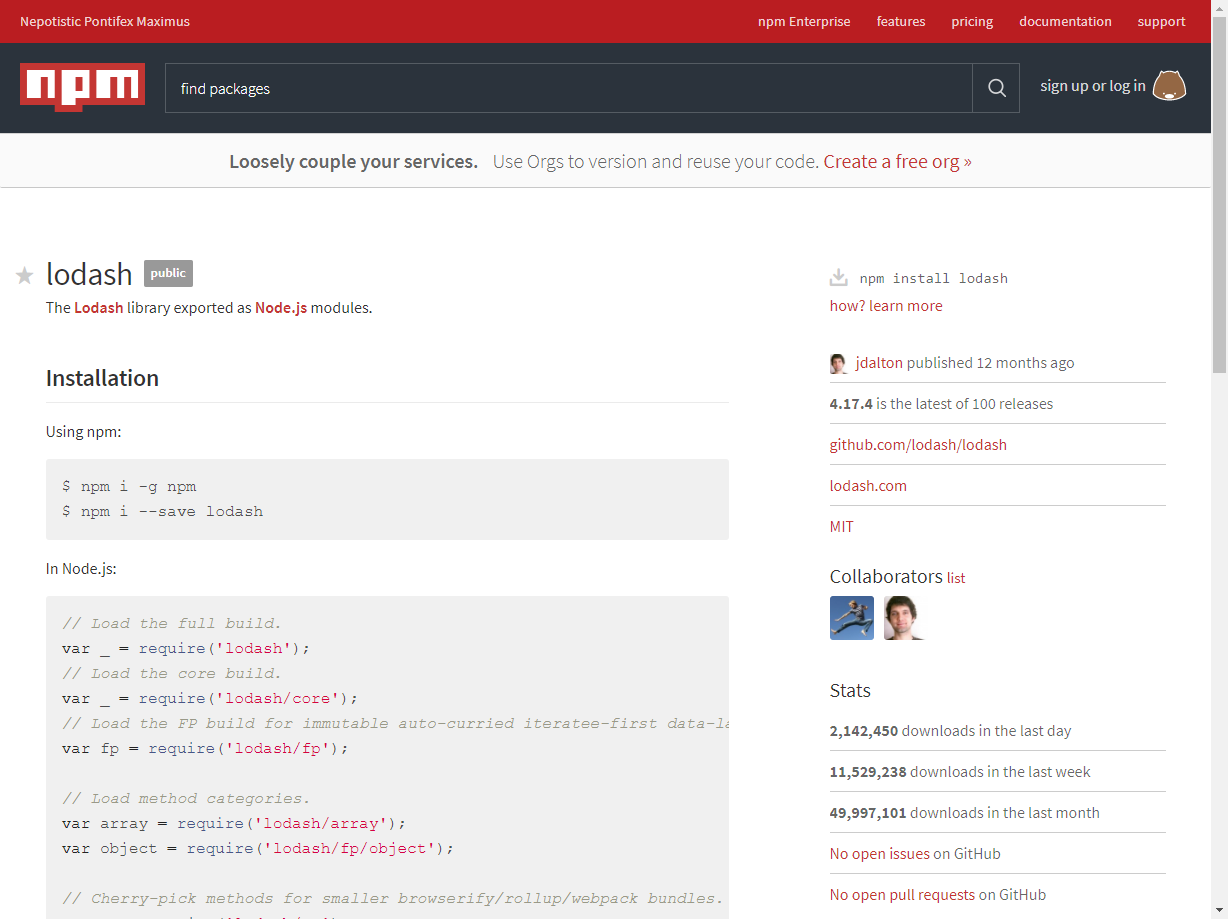Click the MIT license text
This screenshot has height=919, width=1228.
pyautogui.click(x=842, y=527)
